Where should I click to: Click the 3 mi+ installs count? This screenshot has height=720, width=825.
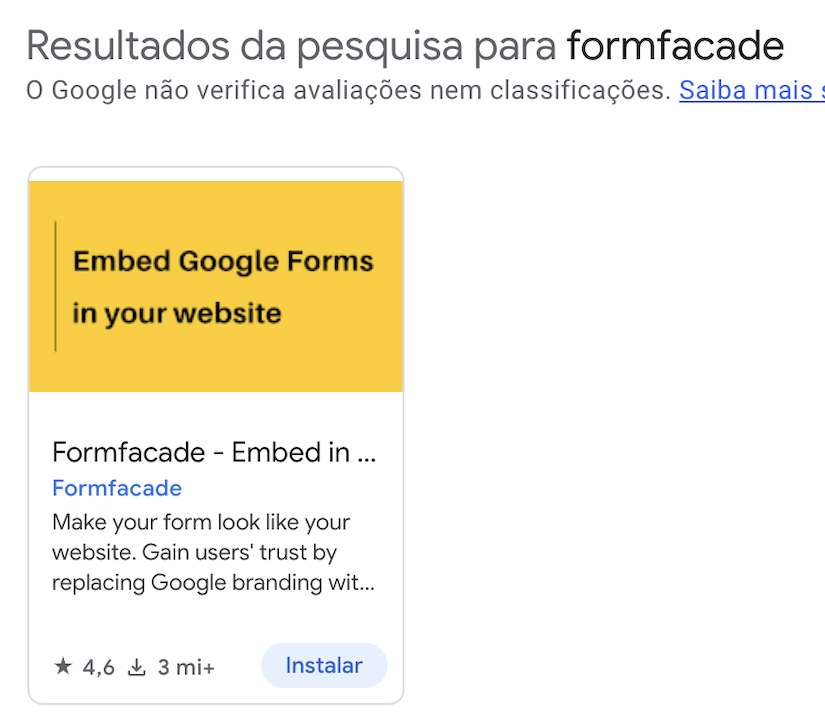click(x=186, y=667)
